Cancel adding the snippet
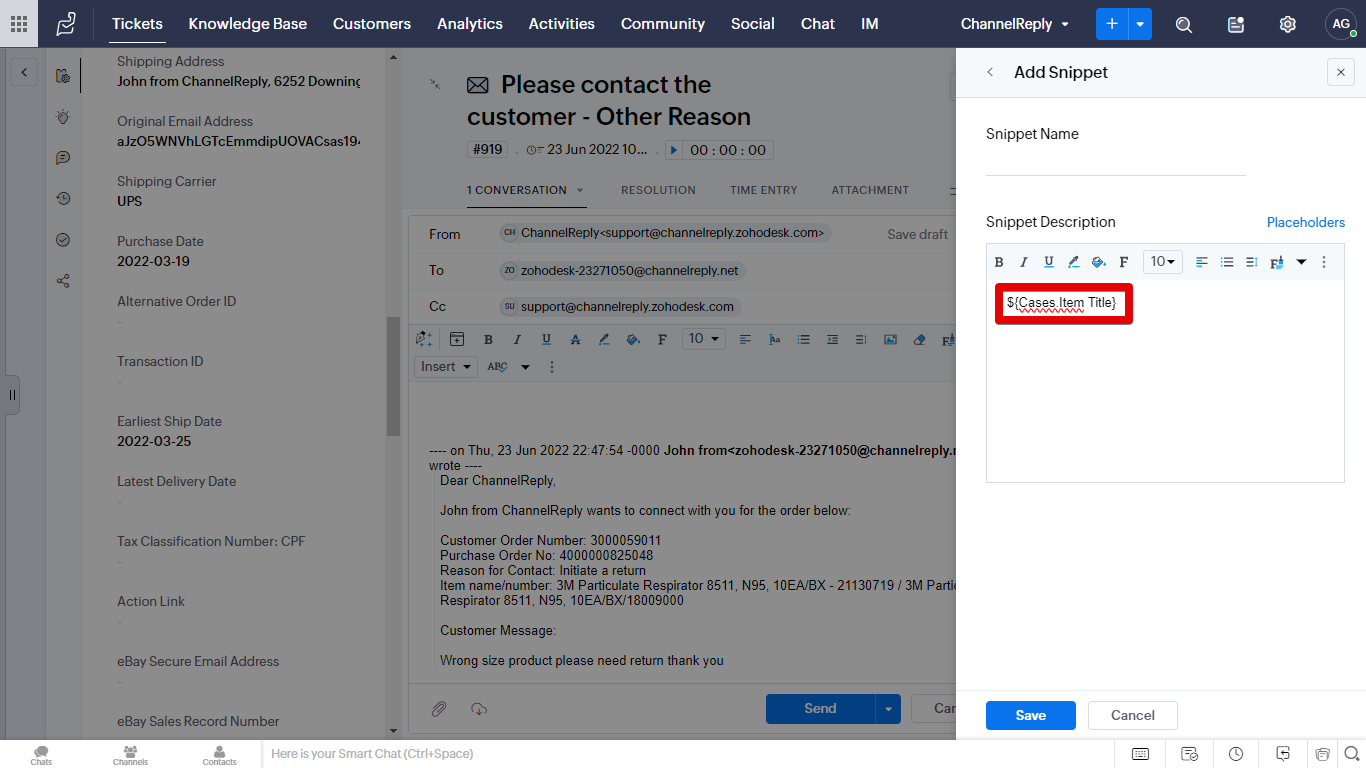This screenshot has height=768, width=1366. [x=1133, y=715]
